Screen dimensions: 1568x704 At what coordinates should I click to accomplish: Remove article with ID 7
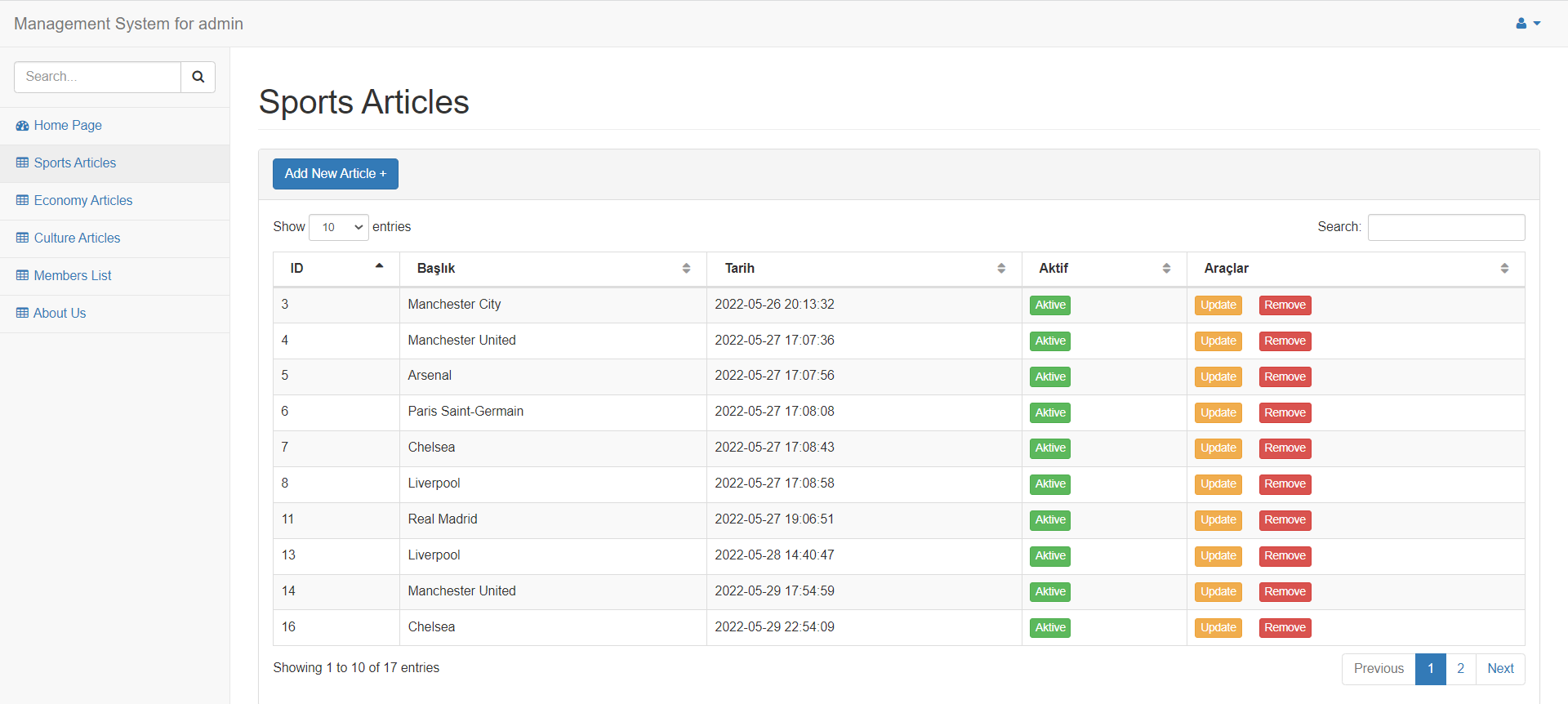click(x=1285, y=448)
